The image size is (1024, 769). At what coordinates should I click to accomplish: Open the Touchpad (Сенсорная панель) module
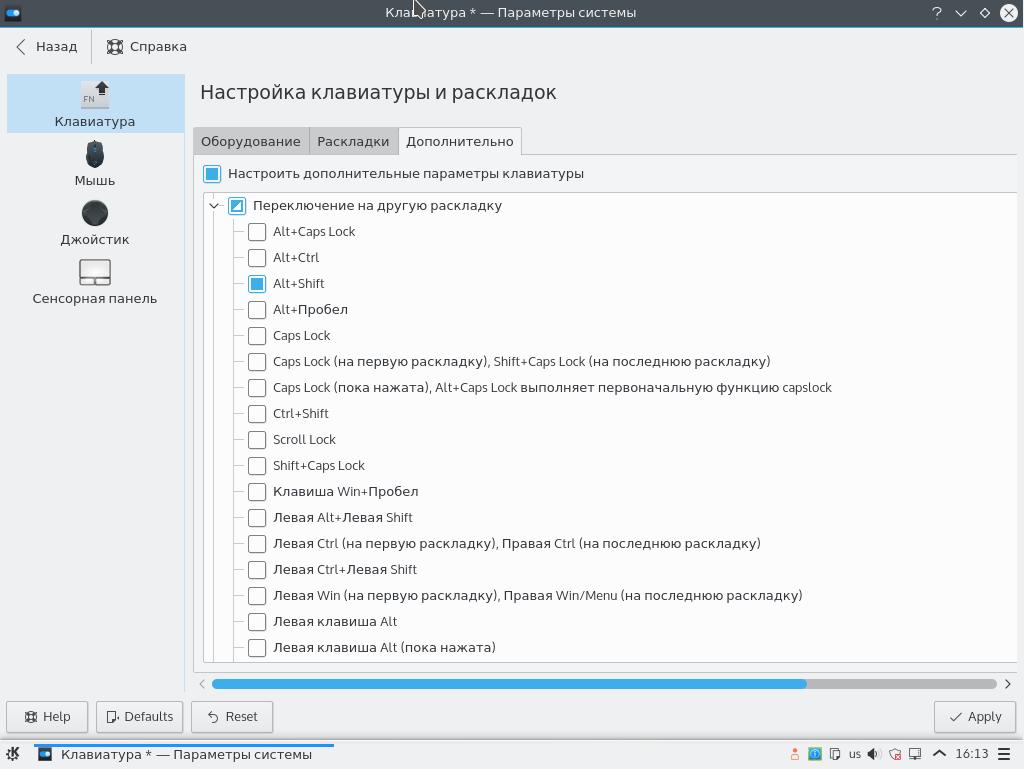[x=95, y=281]
